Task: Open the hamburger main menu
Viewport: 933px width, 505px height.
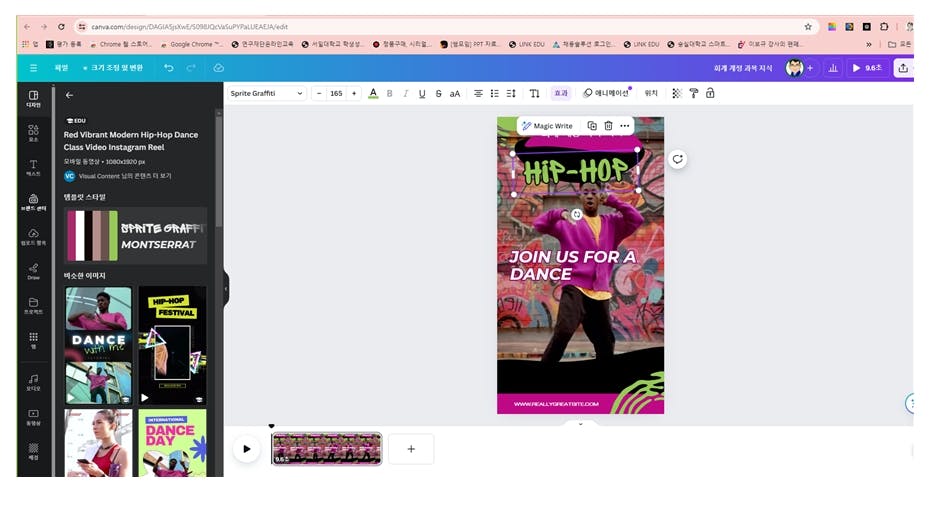Action: [x=33, y=68]
